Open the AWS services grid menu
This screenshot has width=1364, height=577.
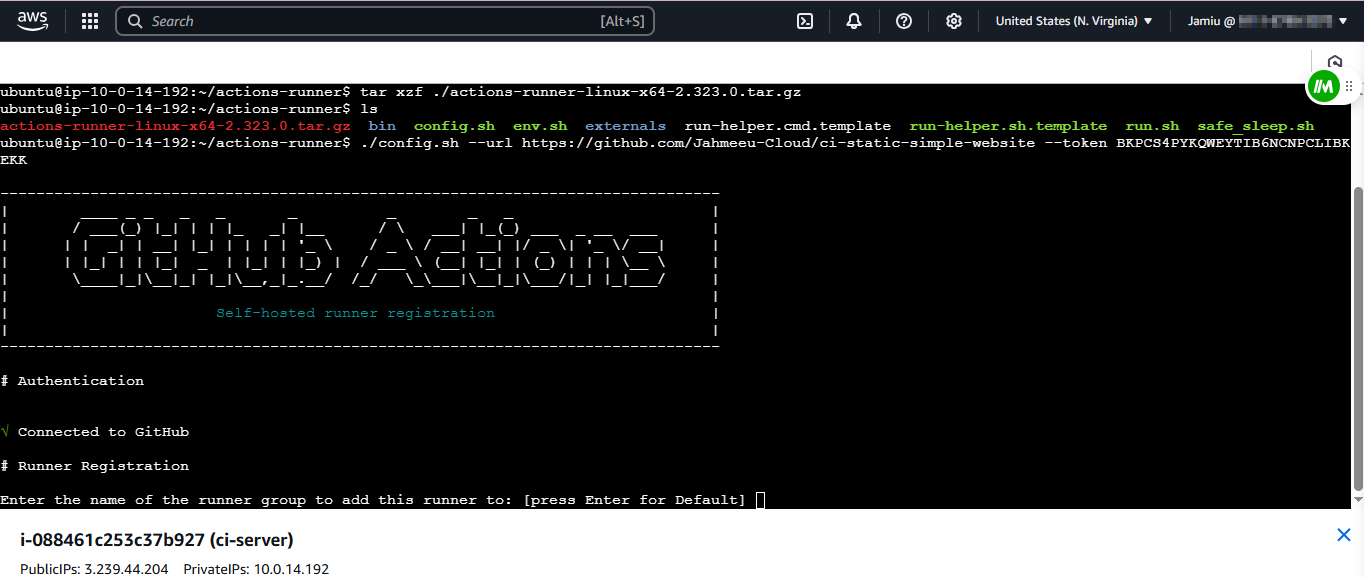point(89,21)
